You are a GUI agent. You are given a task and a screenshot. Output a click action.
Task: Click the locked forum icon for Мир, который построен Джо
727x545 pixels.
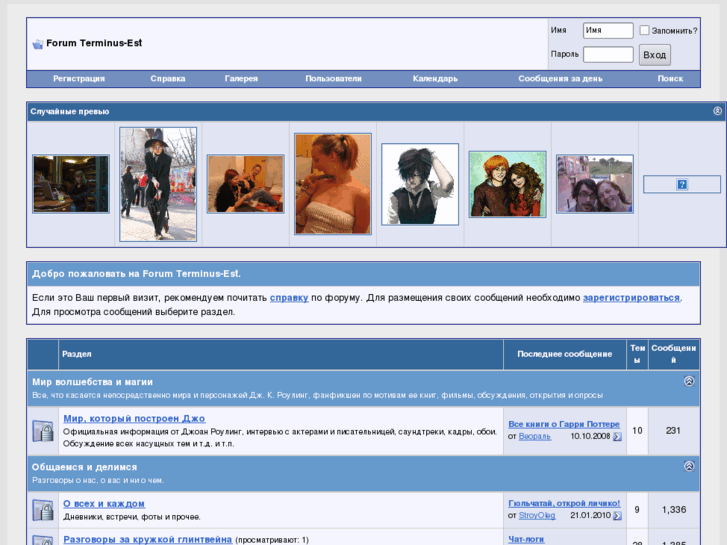pos(43,431)
